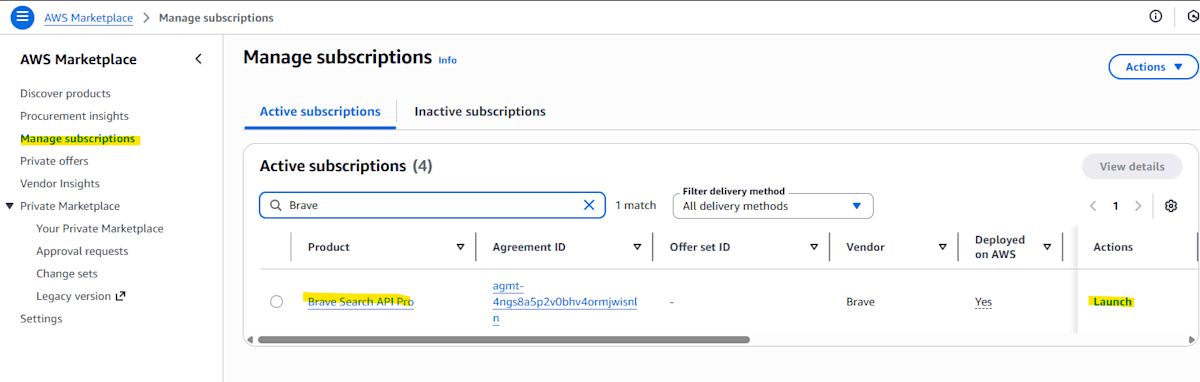Image resolution: width=1200 pixels, height=382 pixels.
Task: Open Vendor Insights in sidebar
Action: click(x=60, y=184)
